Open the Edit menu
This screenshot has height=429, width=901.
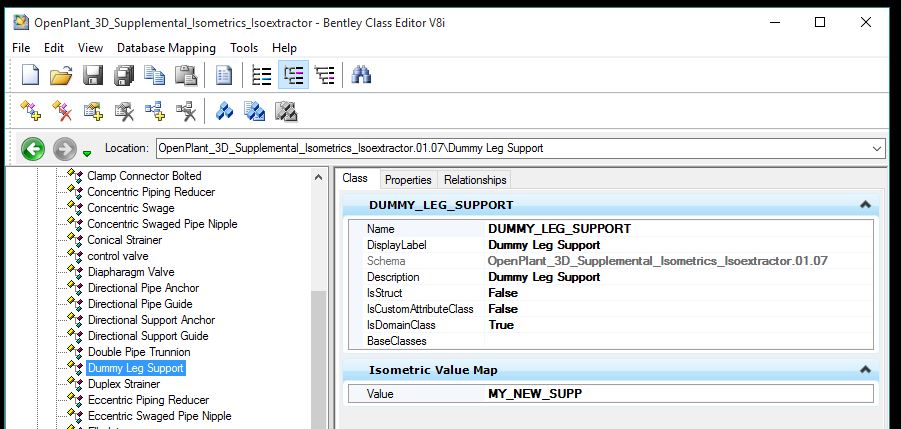[x=54, y=48]
